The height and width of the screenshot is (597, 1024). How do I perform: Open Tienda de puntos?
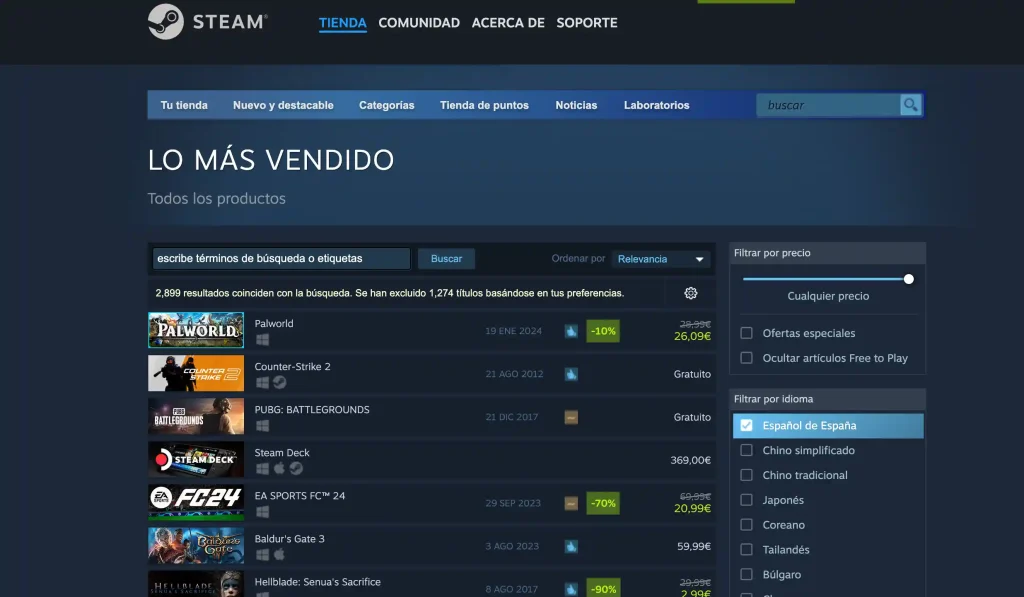[485, 105]
